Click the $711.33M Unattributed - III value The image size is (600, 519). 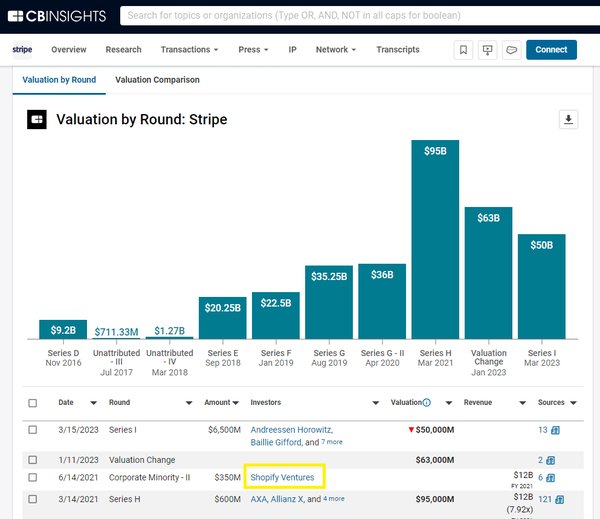point(116,332)
